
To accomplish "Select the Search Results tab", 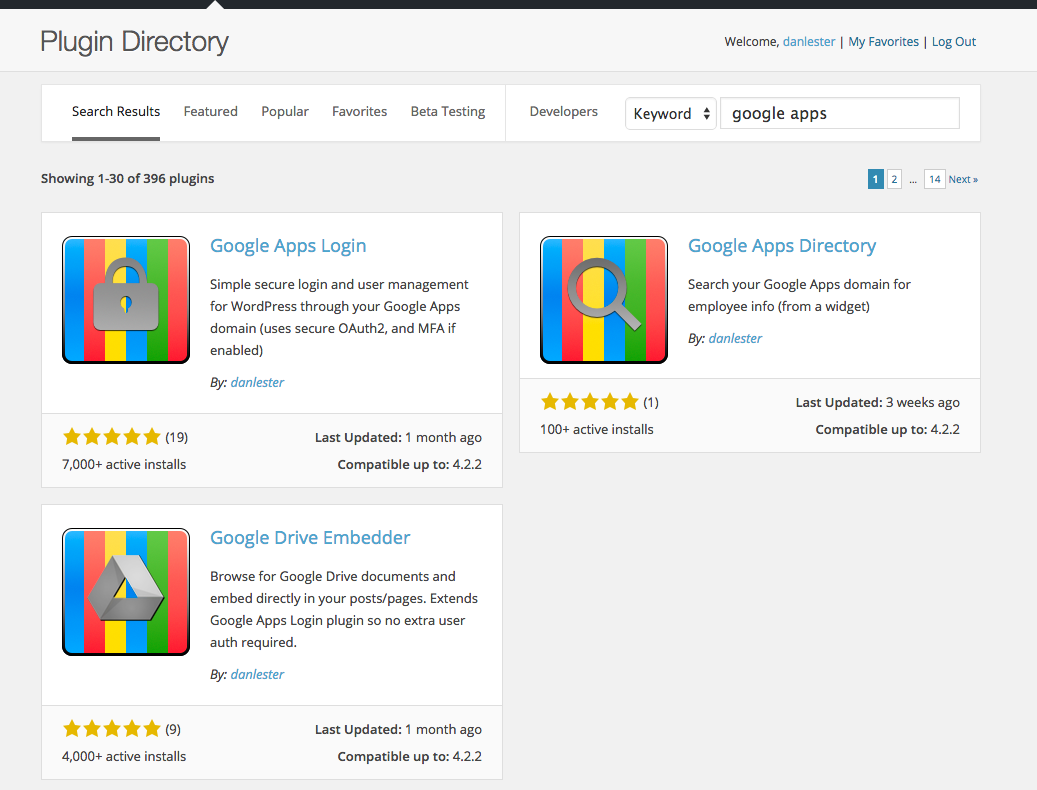I will coord(116,112).
